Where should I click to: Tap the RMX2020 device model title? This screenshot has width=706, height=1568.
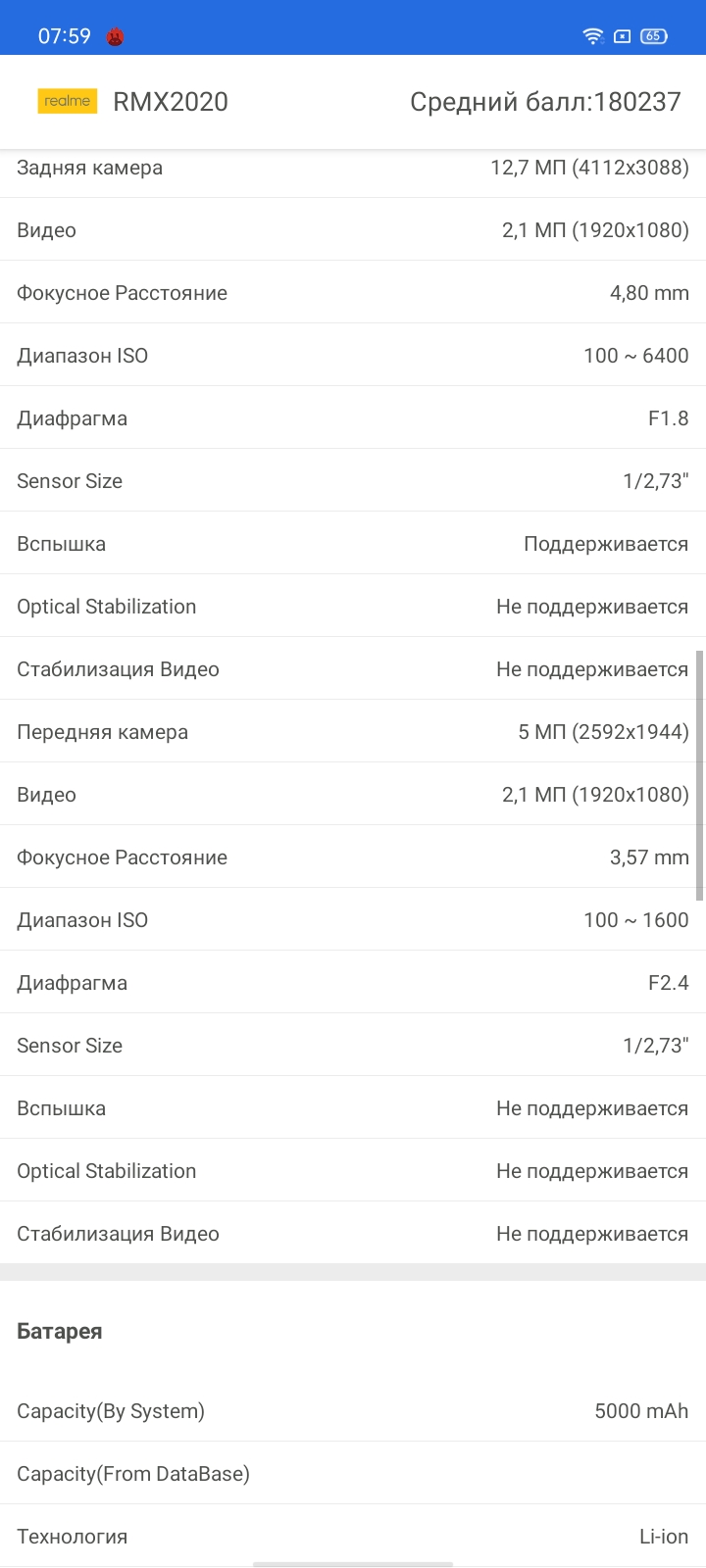click(171, 102)
